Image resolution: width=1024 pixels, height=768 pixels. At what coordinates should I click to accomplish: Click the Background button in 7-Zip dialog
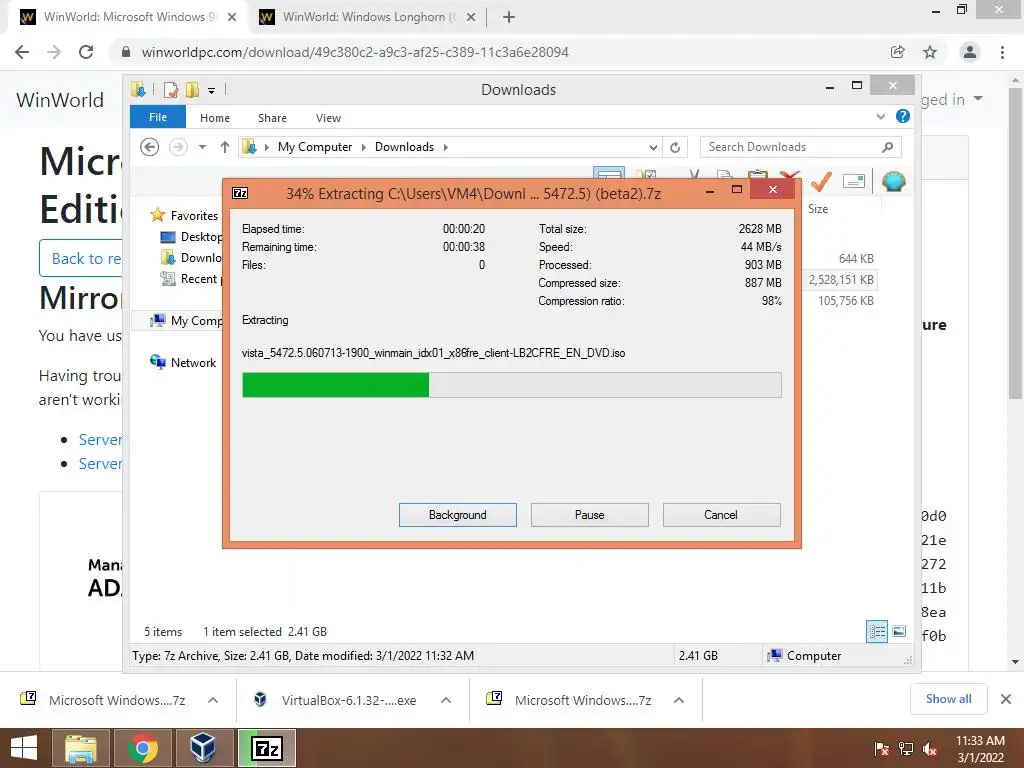click(x=457, y=515)
